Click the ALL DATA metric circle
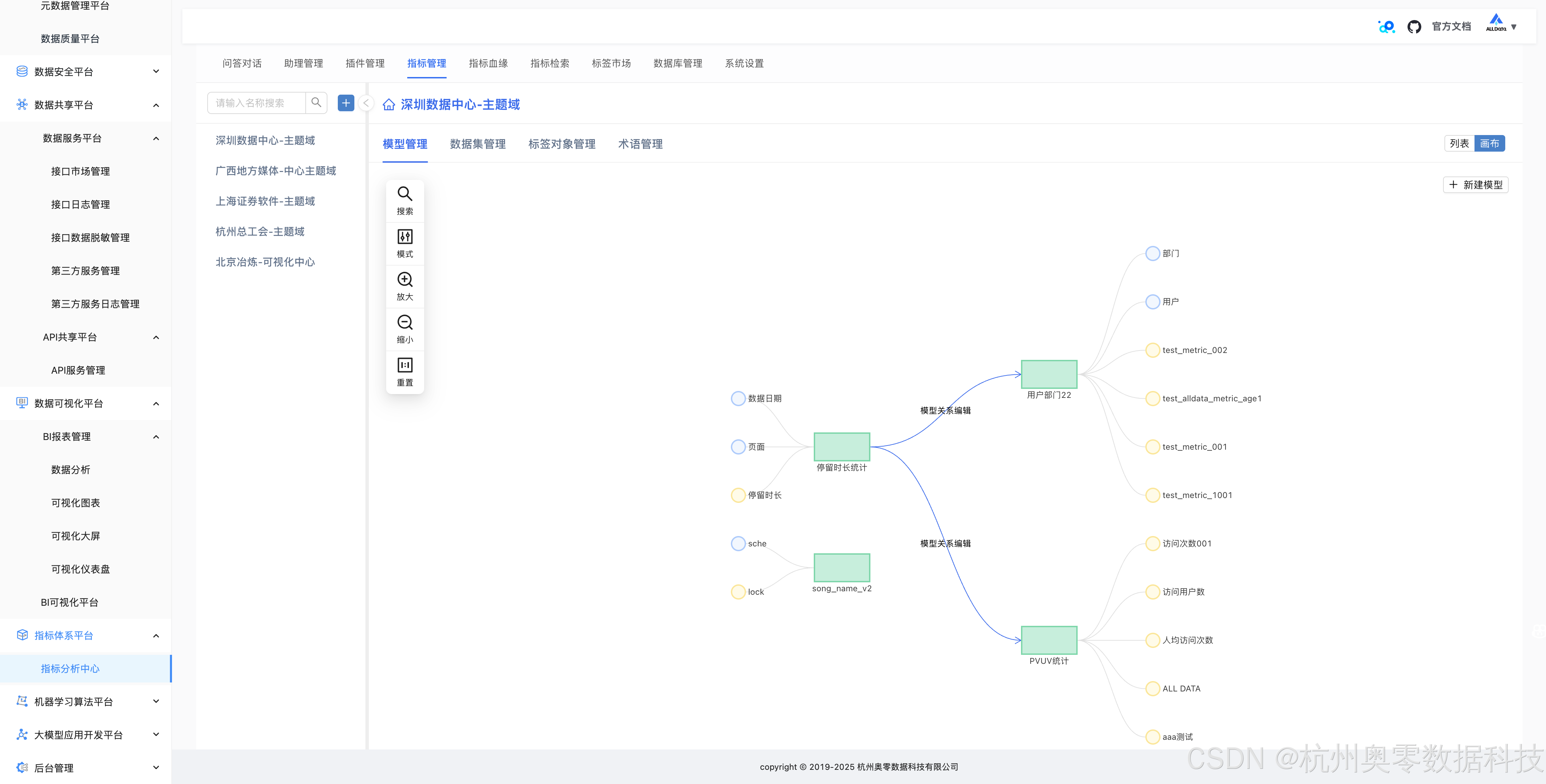1546x784 pixels. click(1152, 689)
